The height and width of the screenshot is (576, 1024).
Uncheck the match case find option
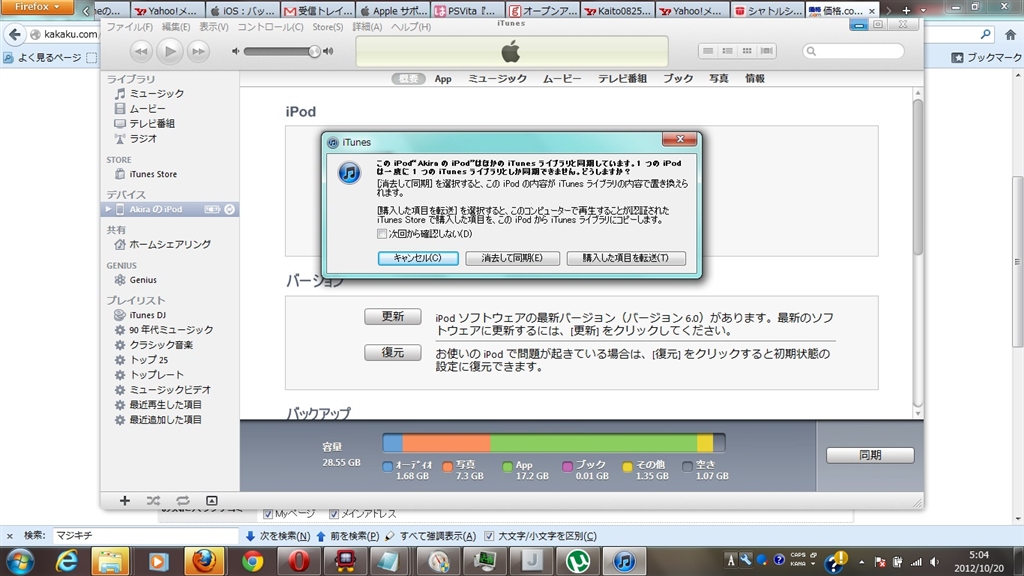(489, 536)
